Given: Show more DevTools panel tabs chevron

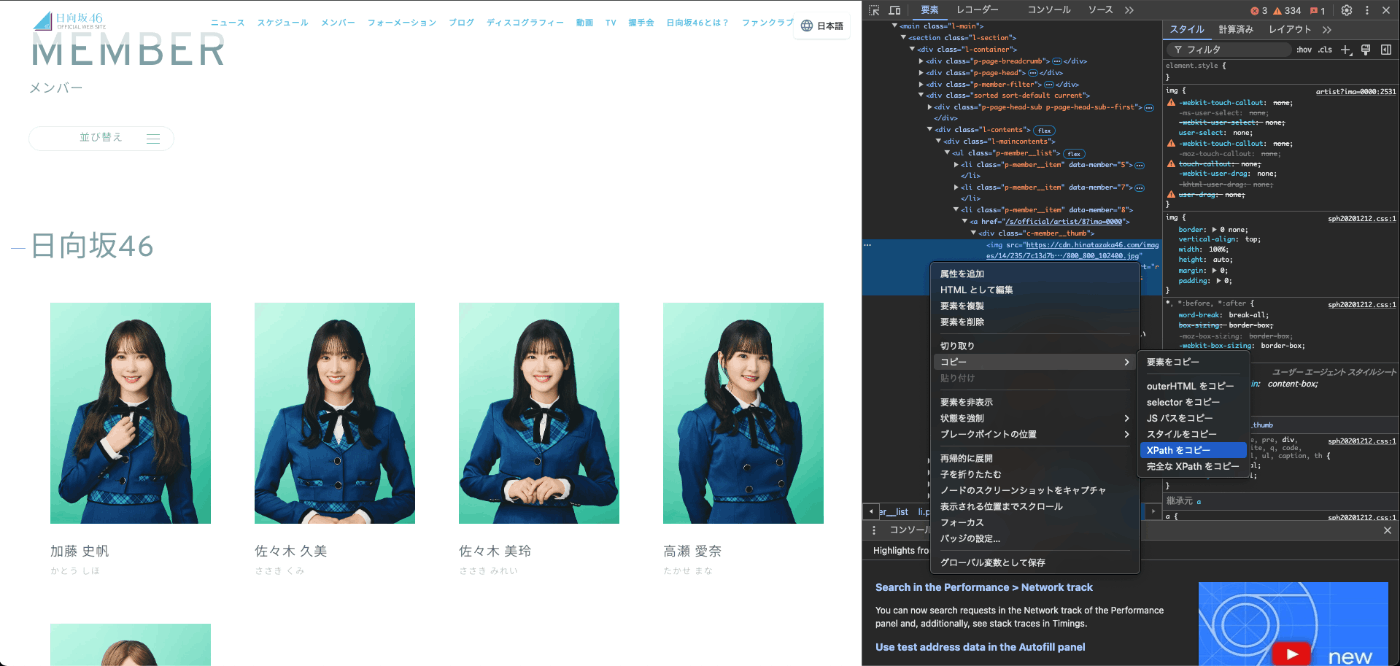Looking at the screenshot, I should [1129, 10].
